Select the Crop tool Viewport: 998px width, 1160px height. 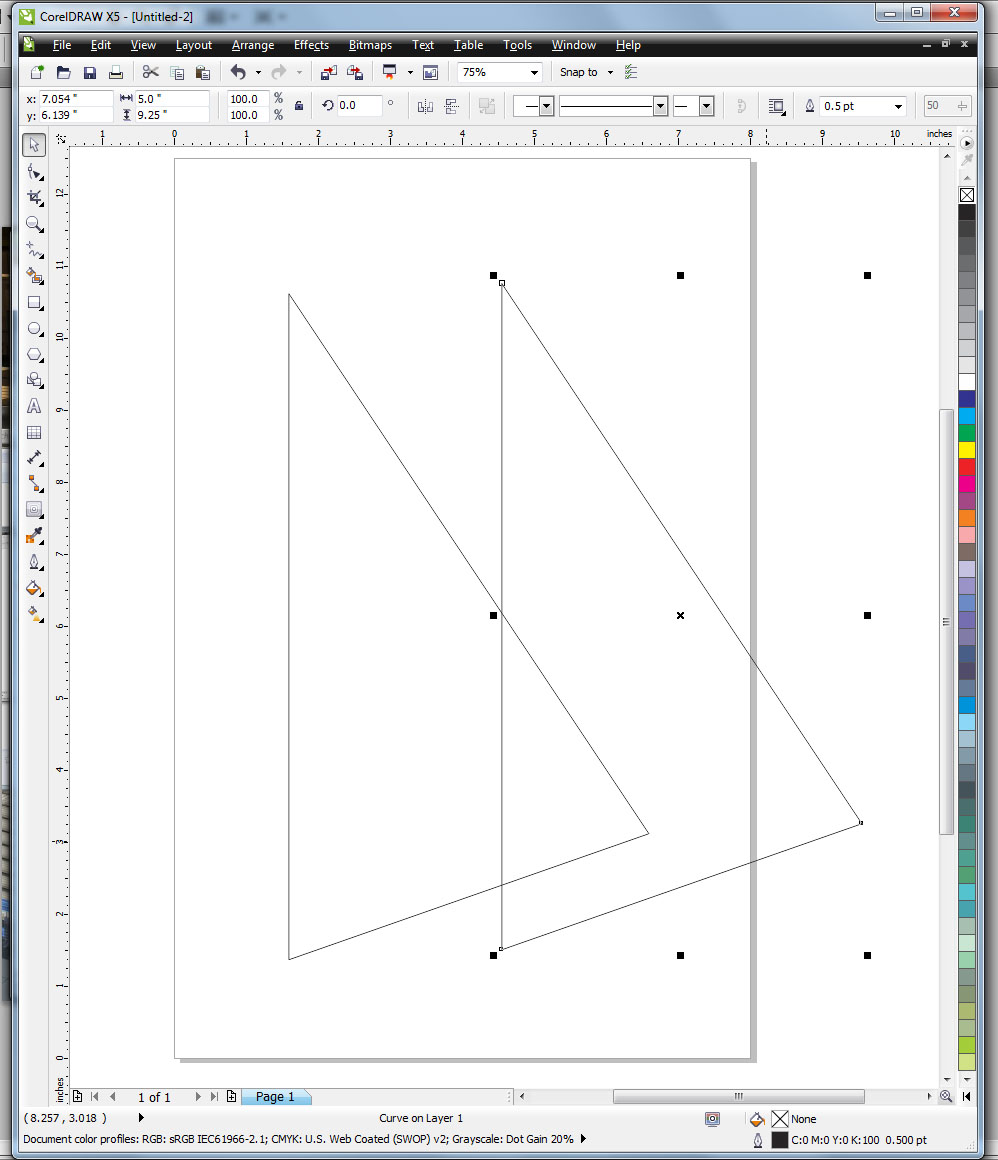point(34,198)
